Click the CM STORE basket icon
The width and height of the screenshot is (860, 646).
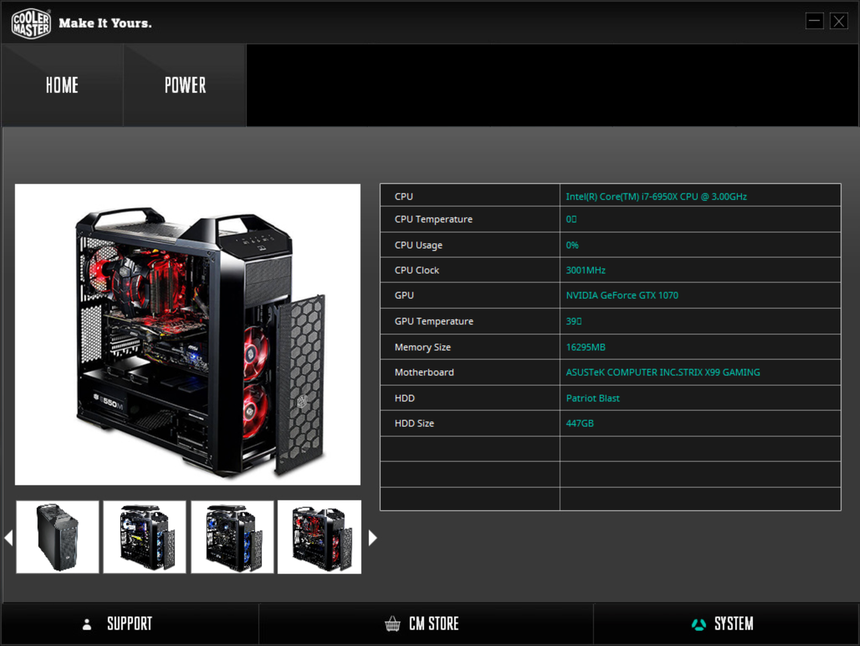point(392,624)
